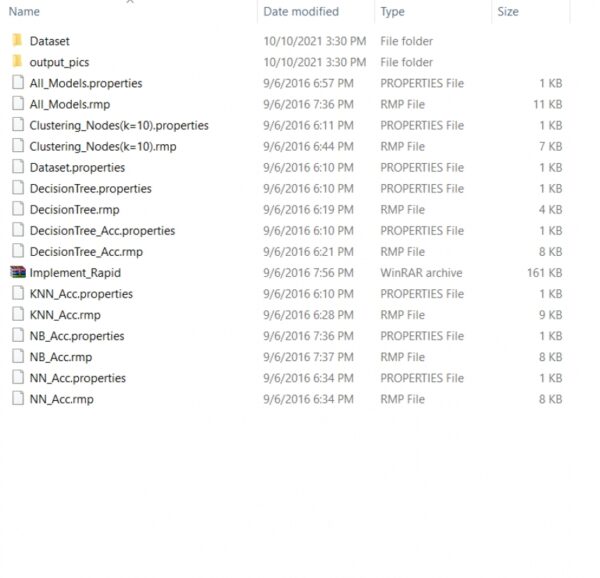This screenshot has width=600, height=578.
Task: Click the 9/6/2016 7:56 PM date
Action: [x=308, y=273]
